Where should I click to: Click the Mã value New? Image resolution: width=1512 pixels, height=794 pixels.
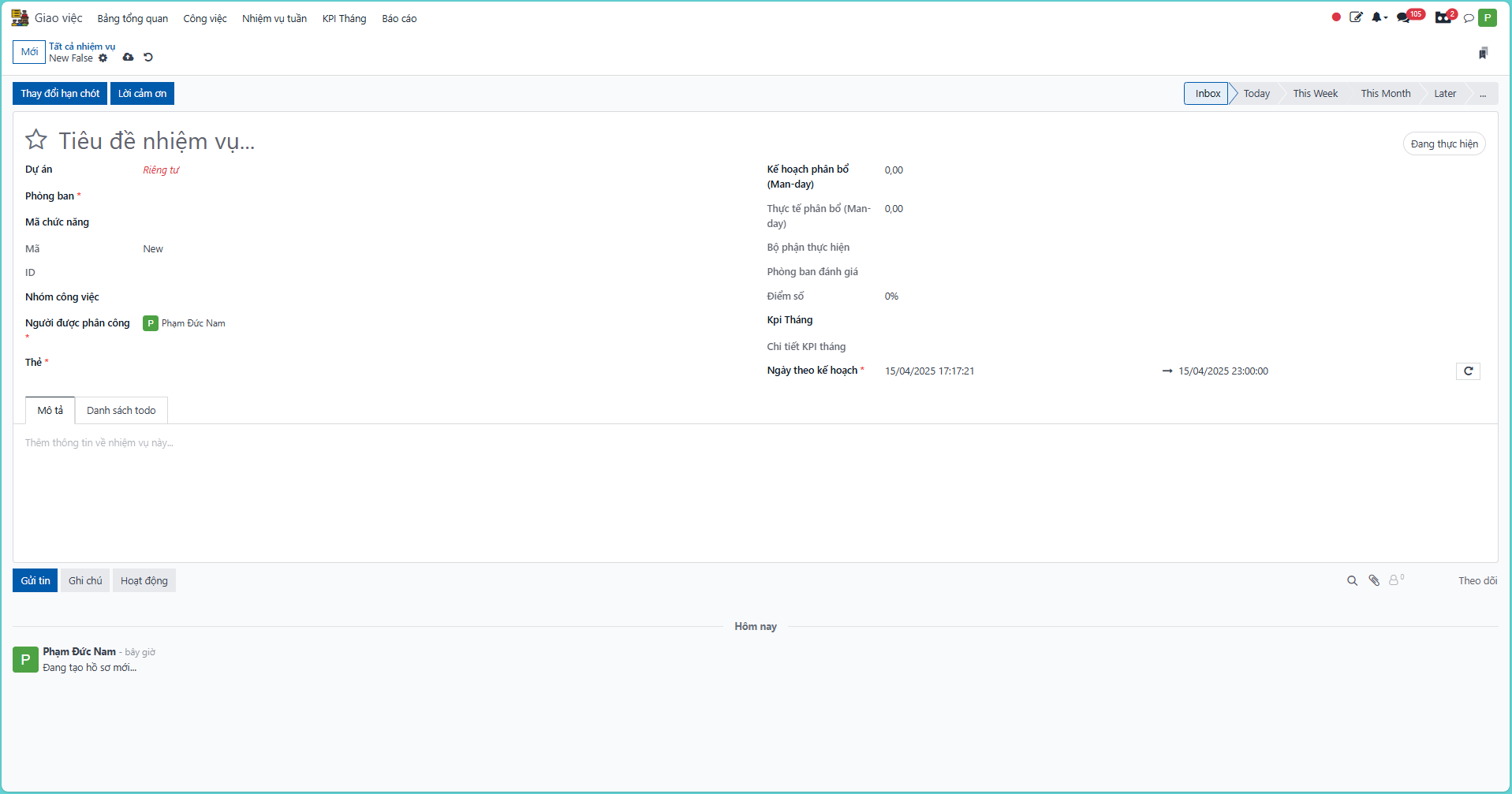click(x=153, y=249)
